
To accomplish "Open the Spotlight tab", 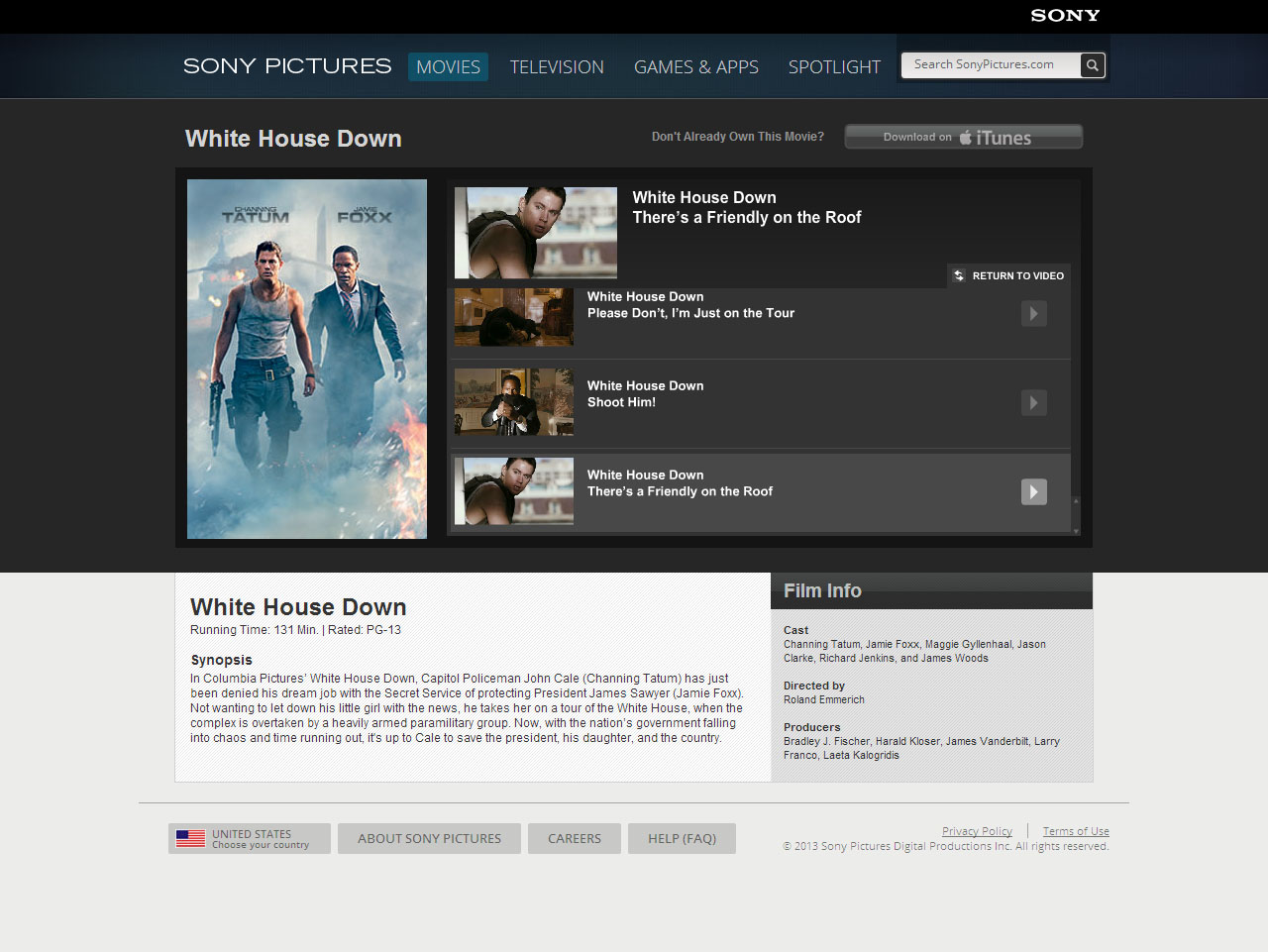I will click(834, 66).
